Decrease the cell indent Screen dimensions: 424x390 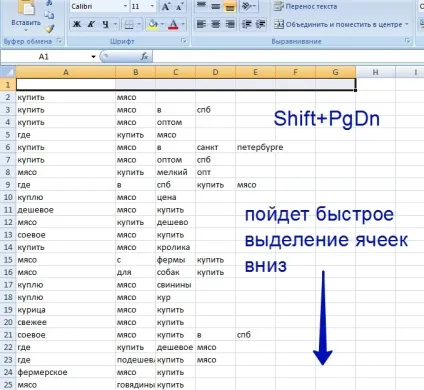[x=247, y=24]
